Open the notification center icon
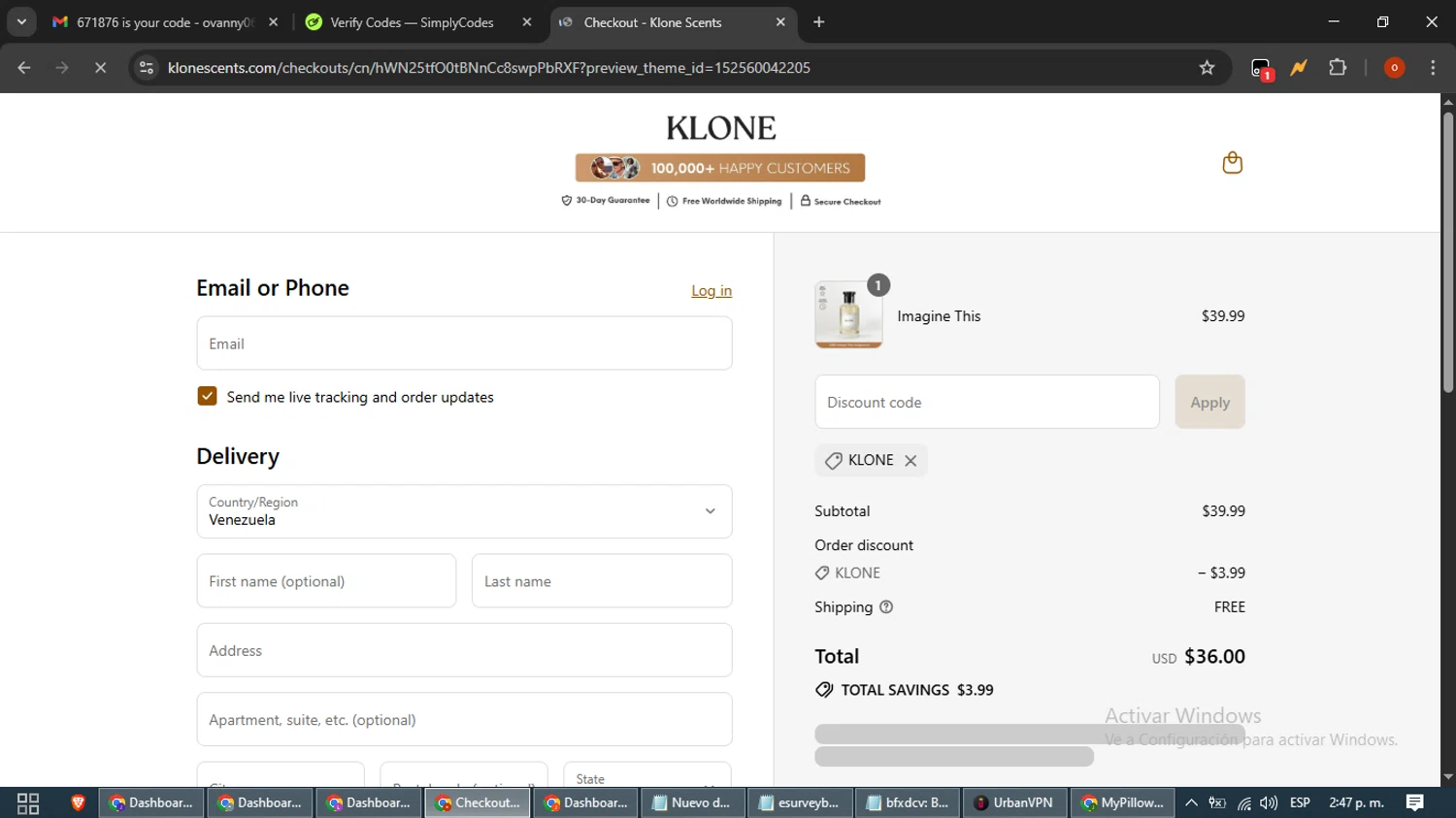 point(1415,802)
